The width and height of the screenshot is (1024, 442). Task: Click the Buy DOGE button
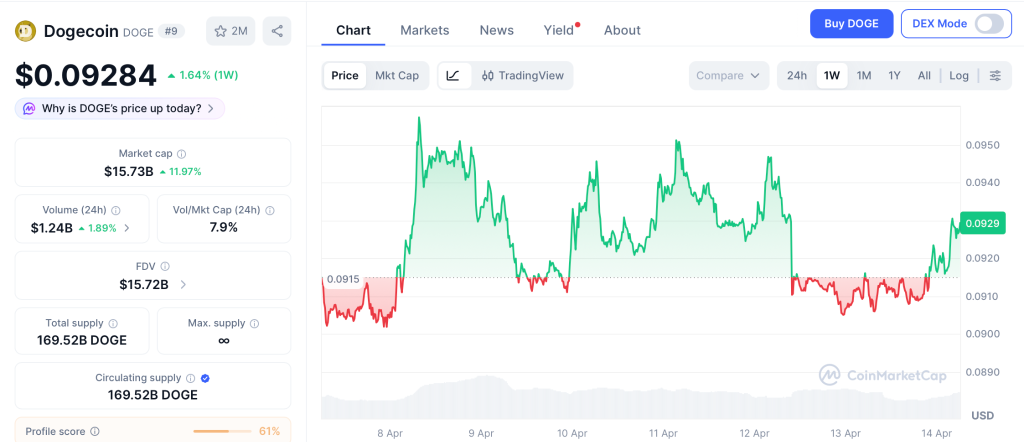click(851, 23)
